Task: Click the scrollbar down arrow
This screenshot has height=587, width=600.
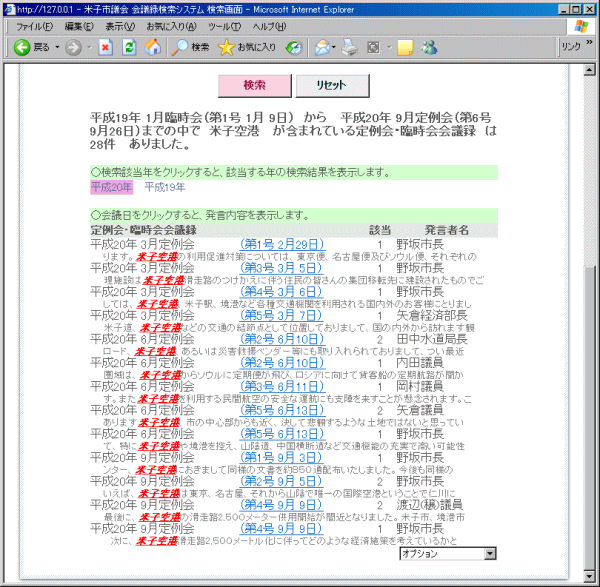Action: click(589, 576)
